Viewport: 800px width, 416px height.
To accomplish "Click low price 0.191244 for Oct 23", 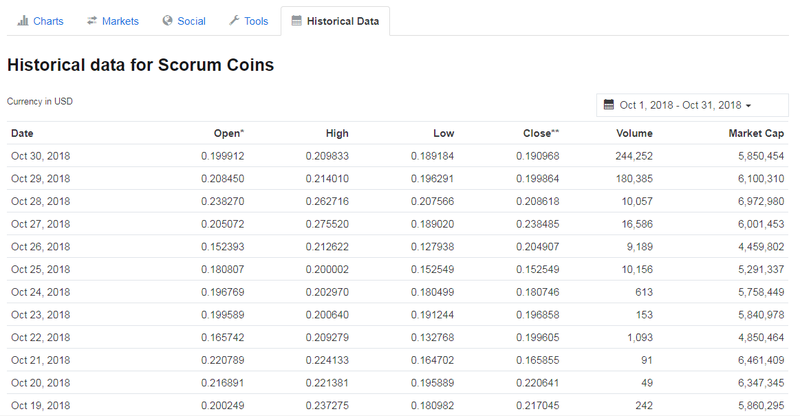I will pyautogui.click(x=432, y=315).
